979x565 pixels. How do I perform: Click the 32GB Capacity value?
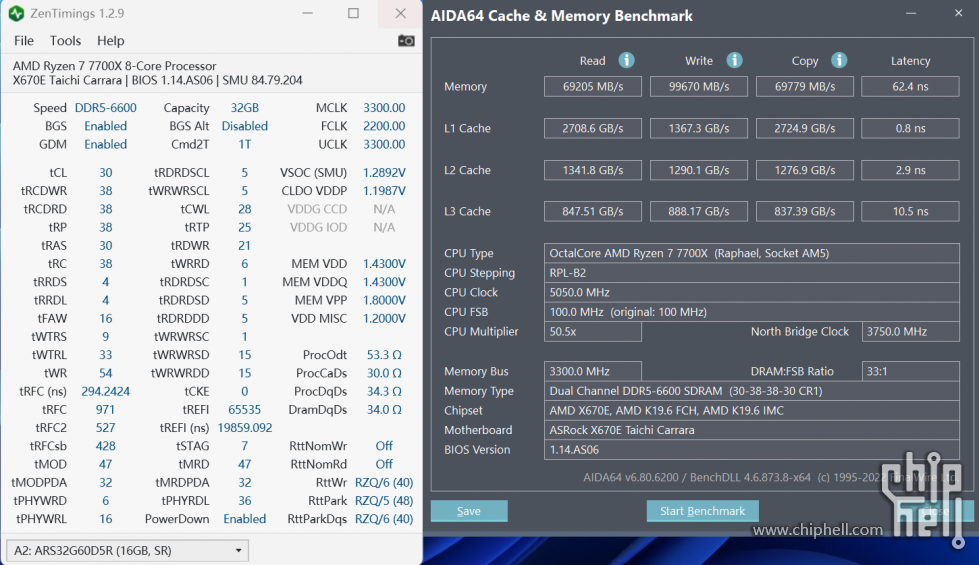244,107
